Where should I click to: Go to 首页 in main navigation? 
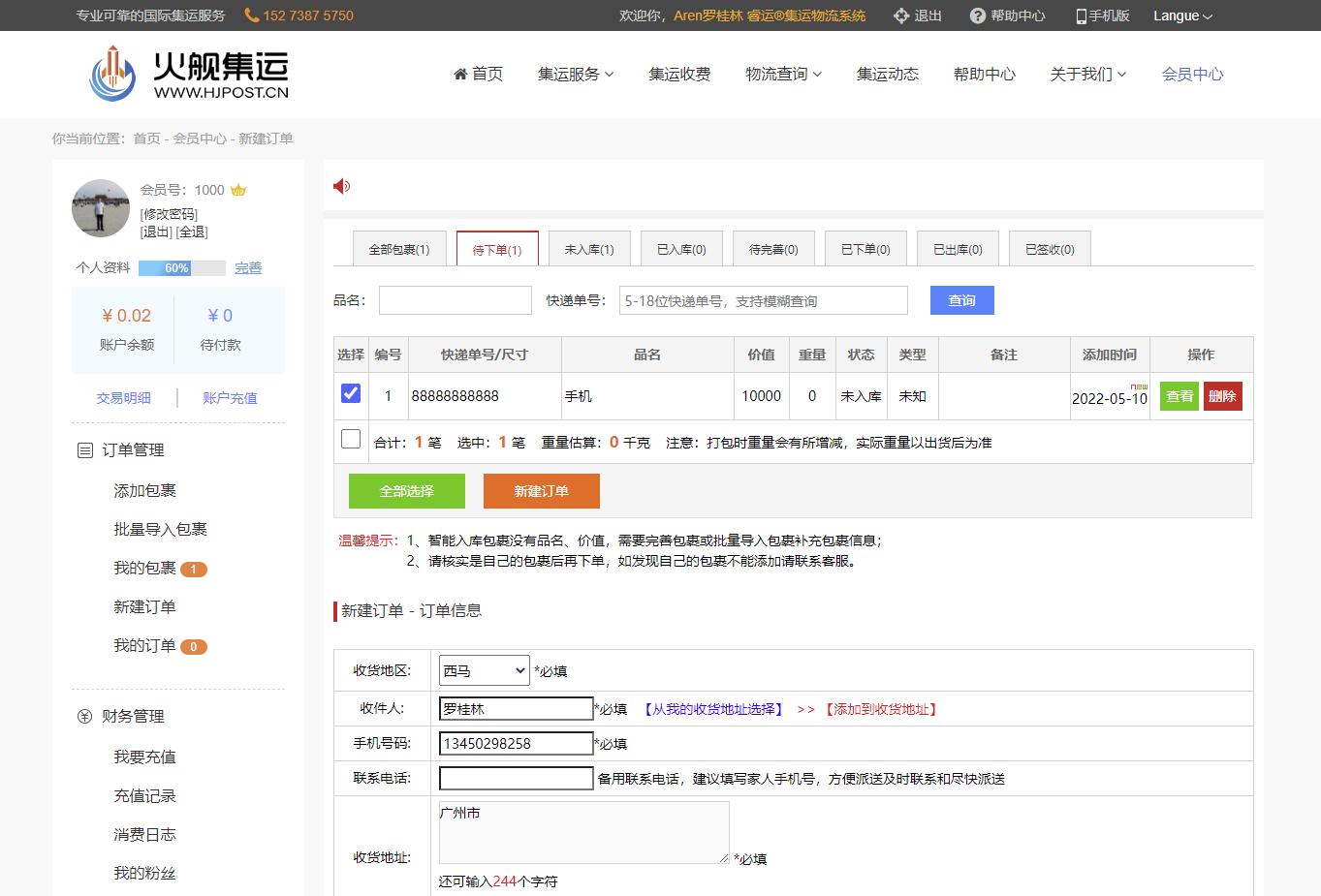[x=478, y=74]
